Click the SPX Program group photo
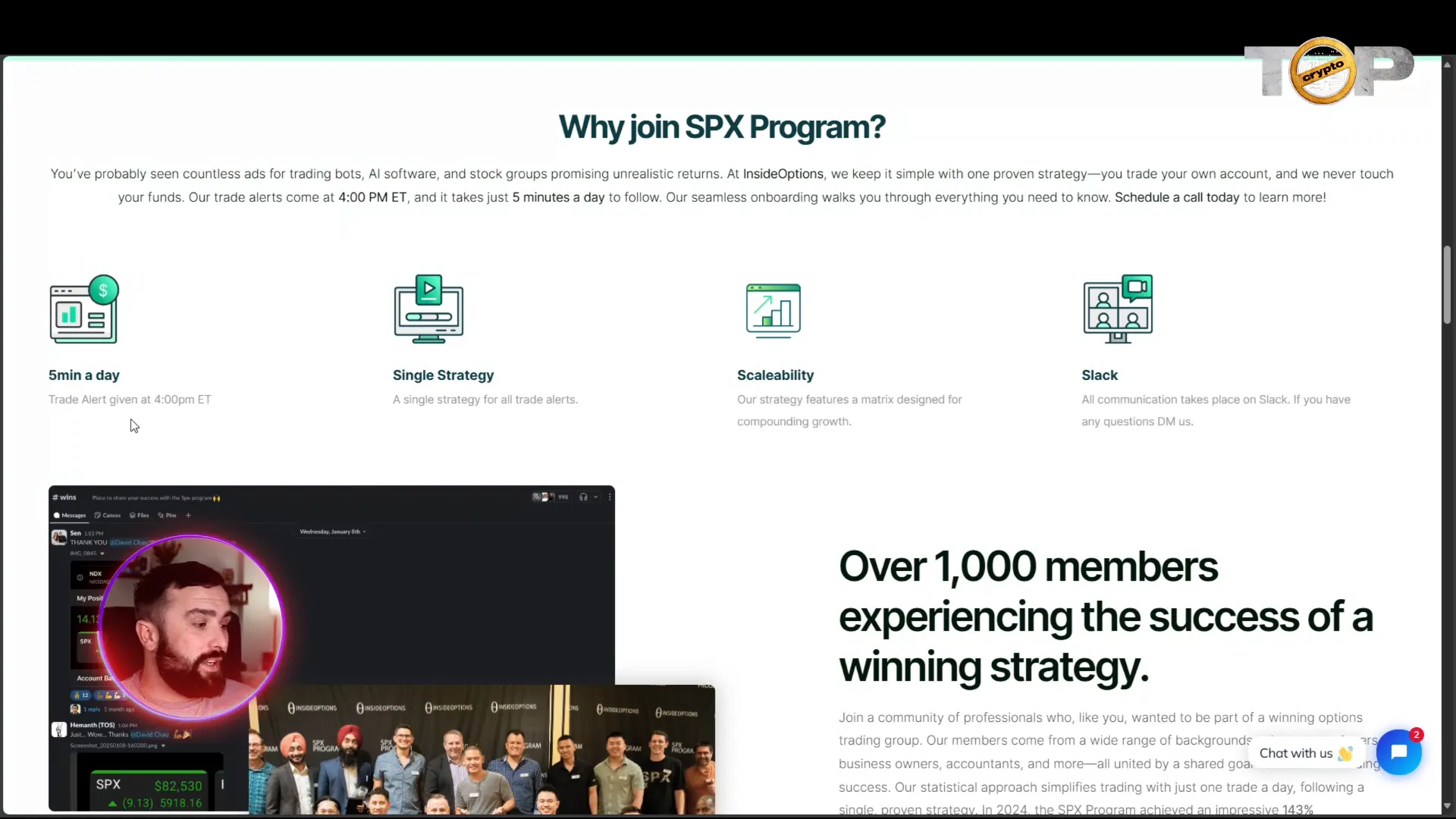This screenshot has height=819, width=1456. (x=482, y=749)
